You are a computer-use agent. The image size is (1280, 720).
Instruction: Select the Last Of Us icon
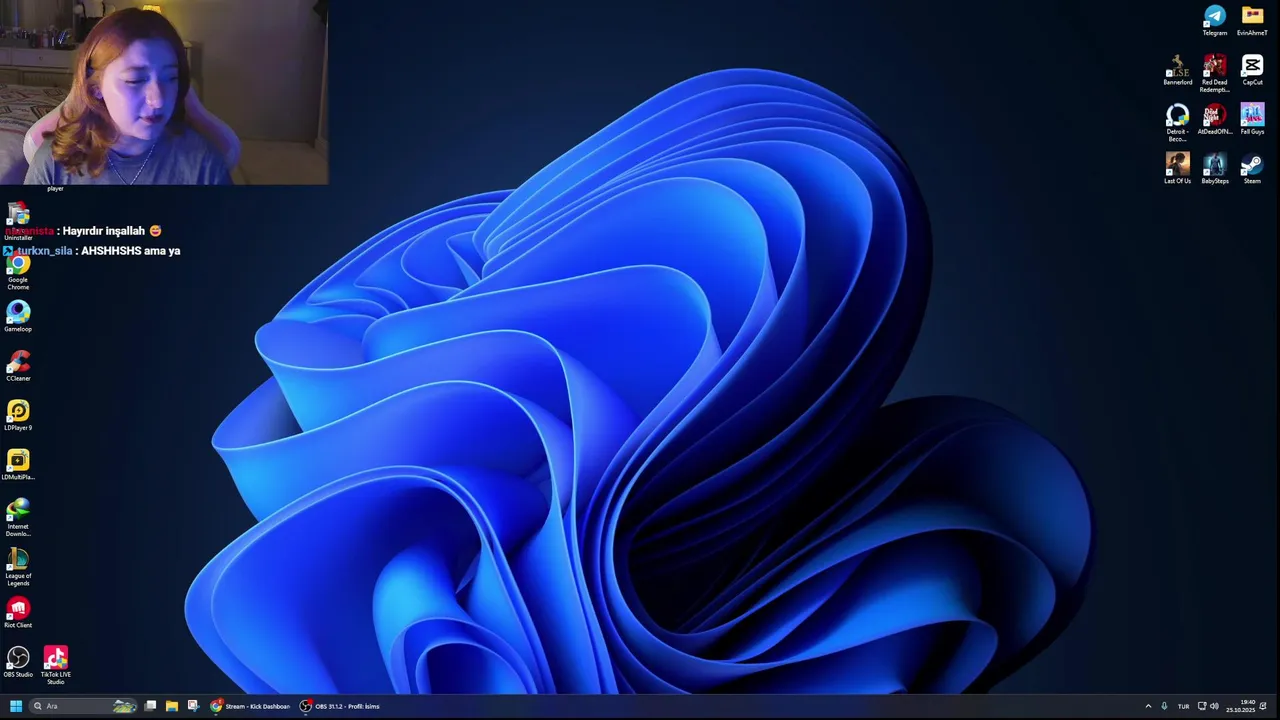coord(1177,168)
